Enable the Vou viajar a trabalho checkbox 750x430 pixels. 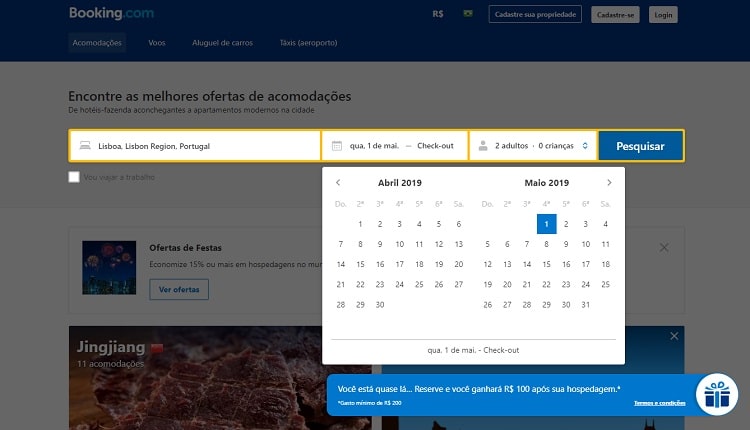[x=74, y=177]
